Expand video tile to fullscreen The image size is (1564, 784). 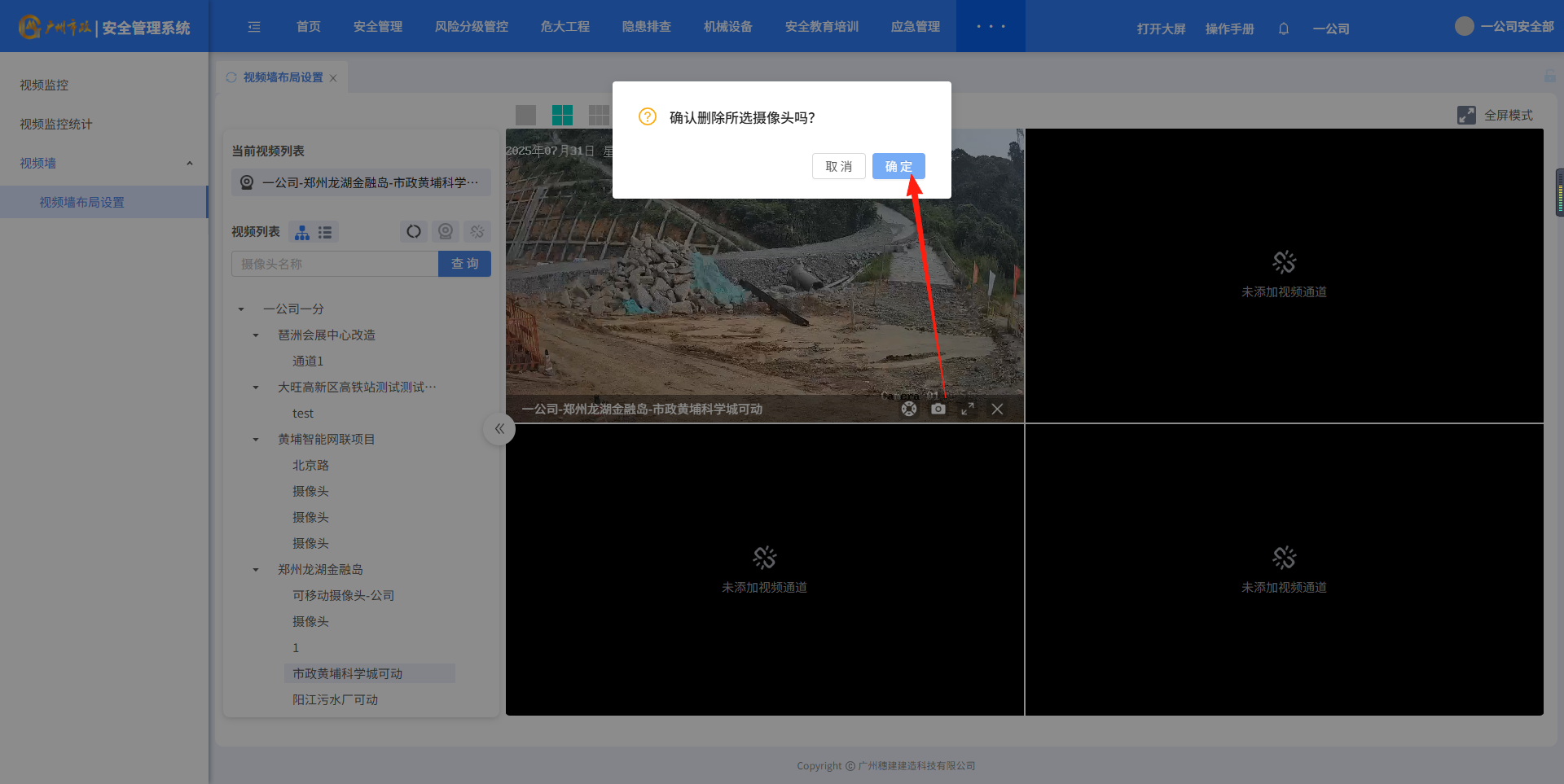click(x=968, y=409)
